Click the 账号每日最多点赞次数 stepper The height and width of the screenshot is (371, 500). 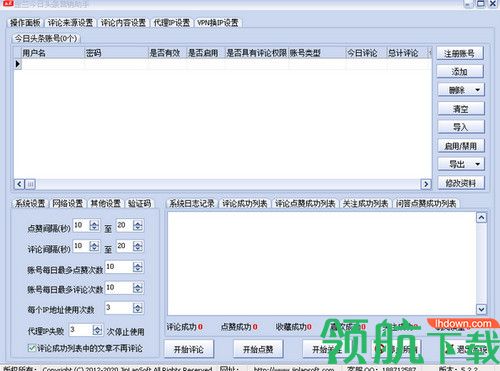tap(138, 267)
